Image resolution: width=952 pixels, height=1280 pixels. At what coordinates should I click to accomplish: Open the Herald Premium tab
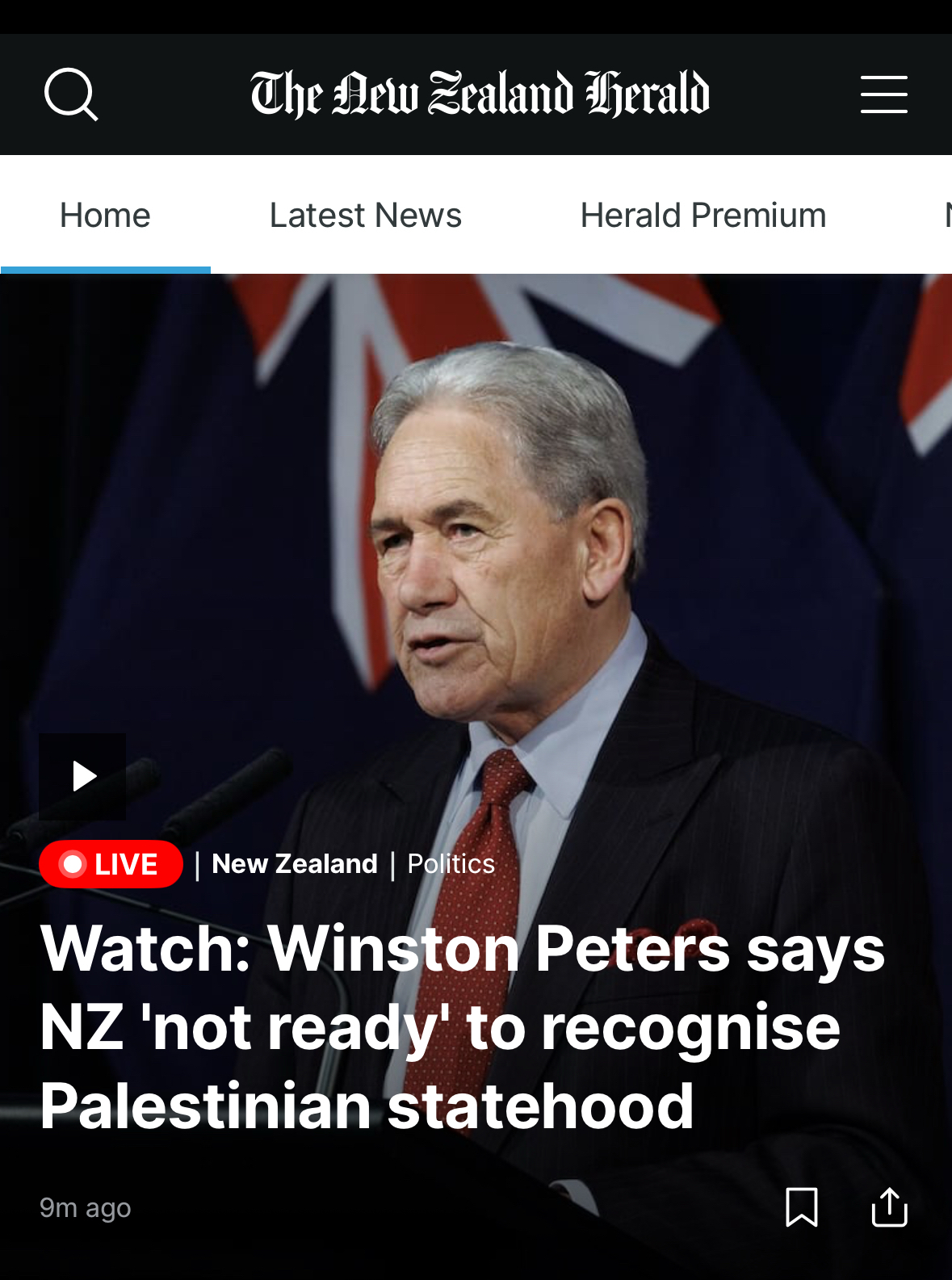tap(702, 216)
